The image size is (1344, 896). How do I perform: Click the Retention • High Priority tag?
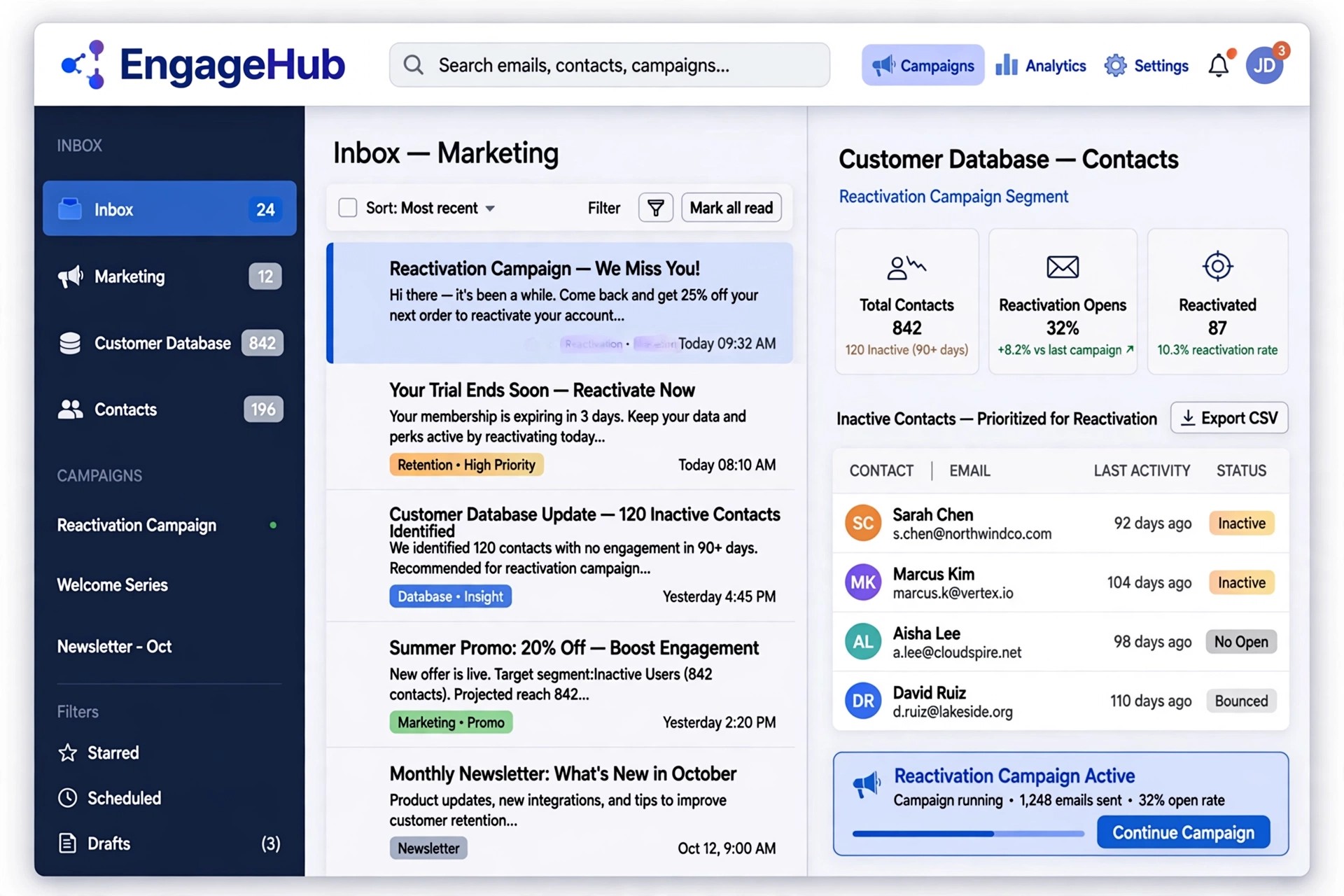pos(466,465)
